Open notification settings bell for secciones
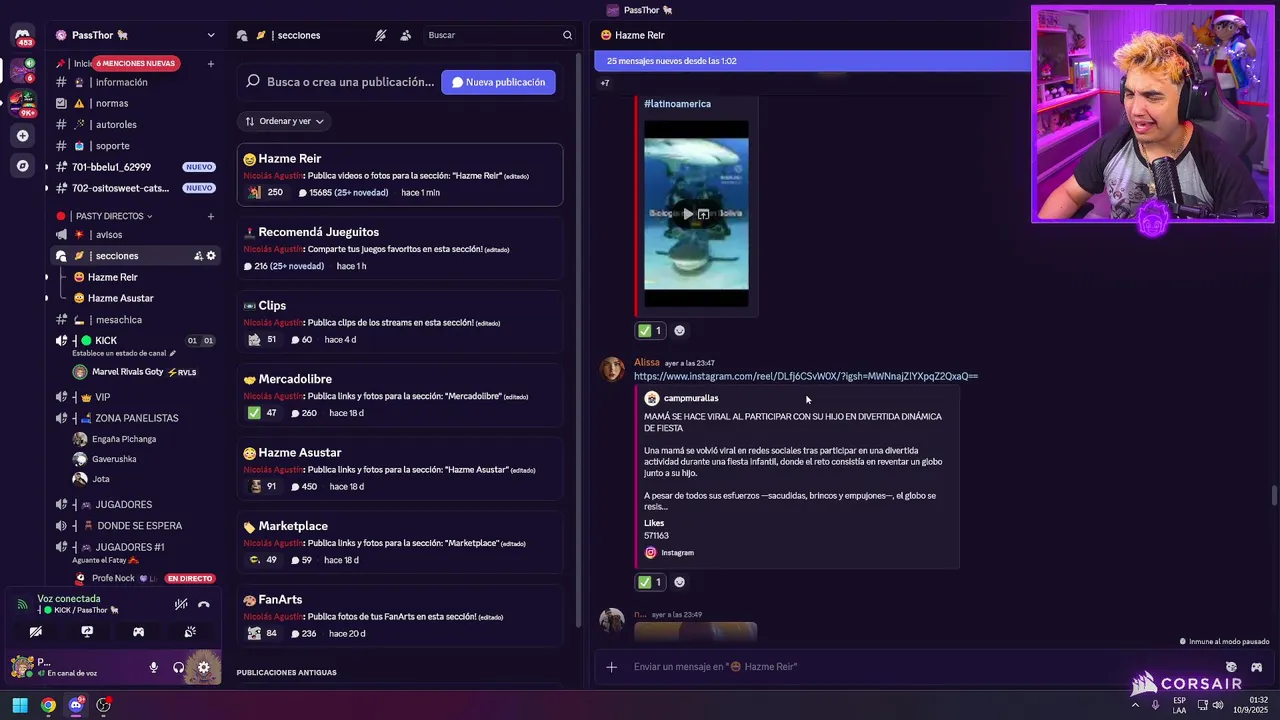 pyautogui.click(x=380, y=35)
